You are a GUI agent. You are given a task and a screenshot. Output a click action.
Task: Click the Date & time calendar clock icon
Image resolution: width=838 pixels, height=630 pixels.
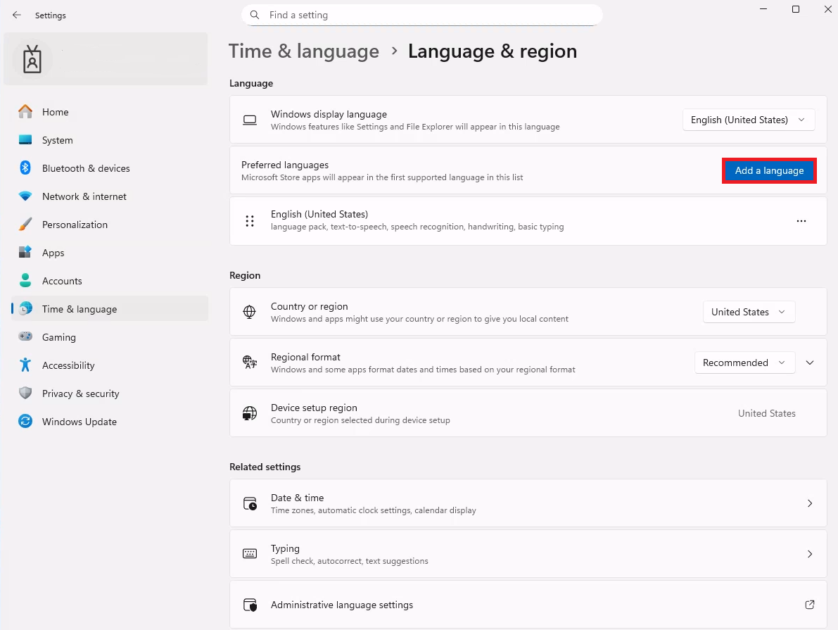(250, 503)
